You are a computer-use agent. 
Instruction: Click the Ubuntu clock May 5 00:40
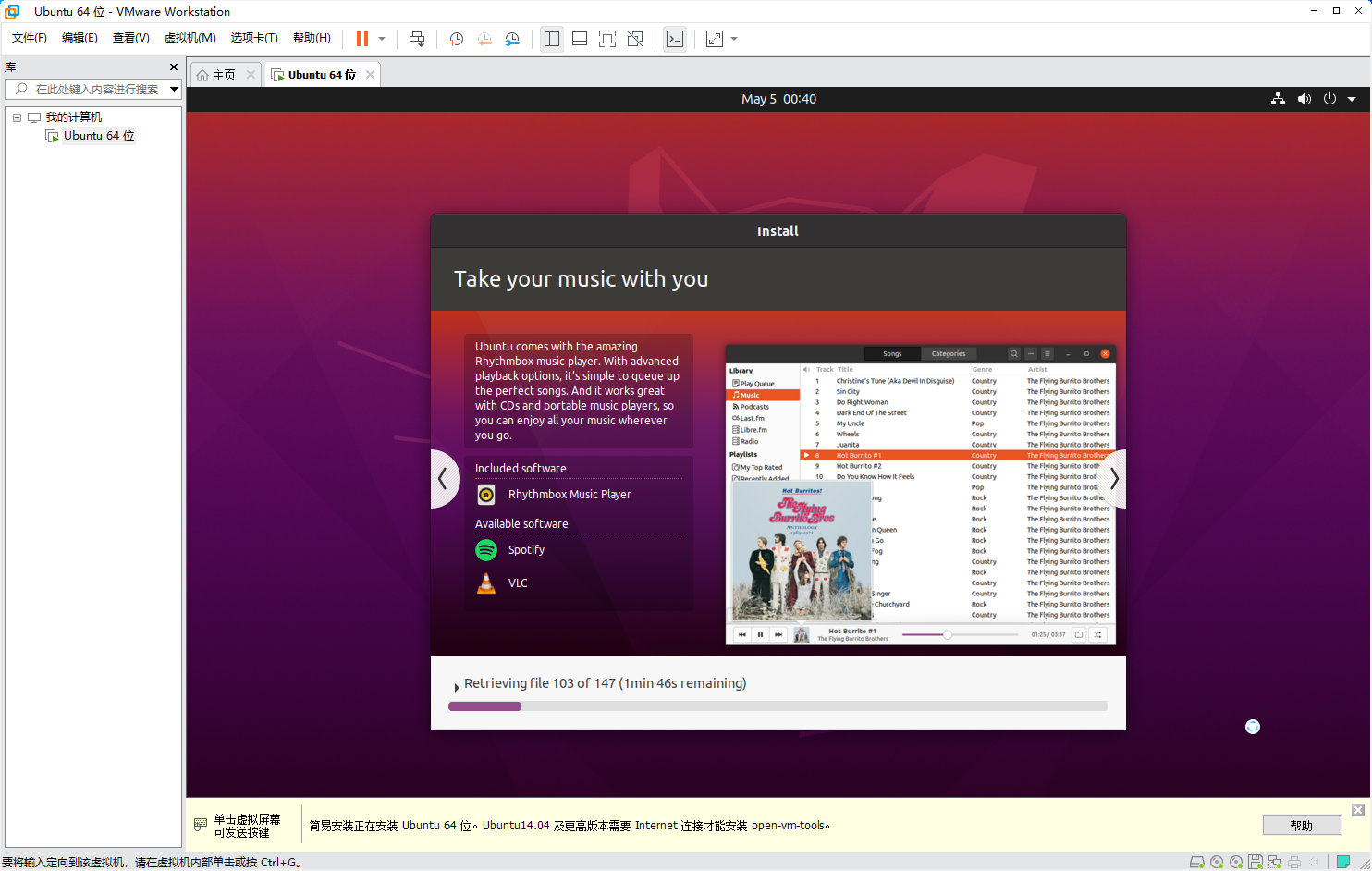(778, 99)
